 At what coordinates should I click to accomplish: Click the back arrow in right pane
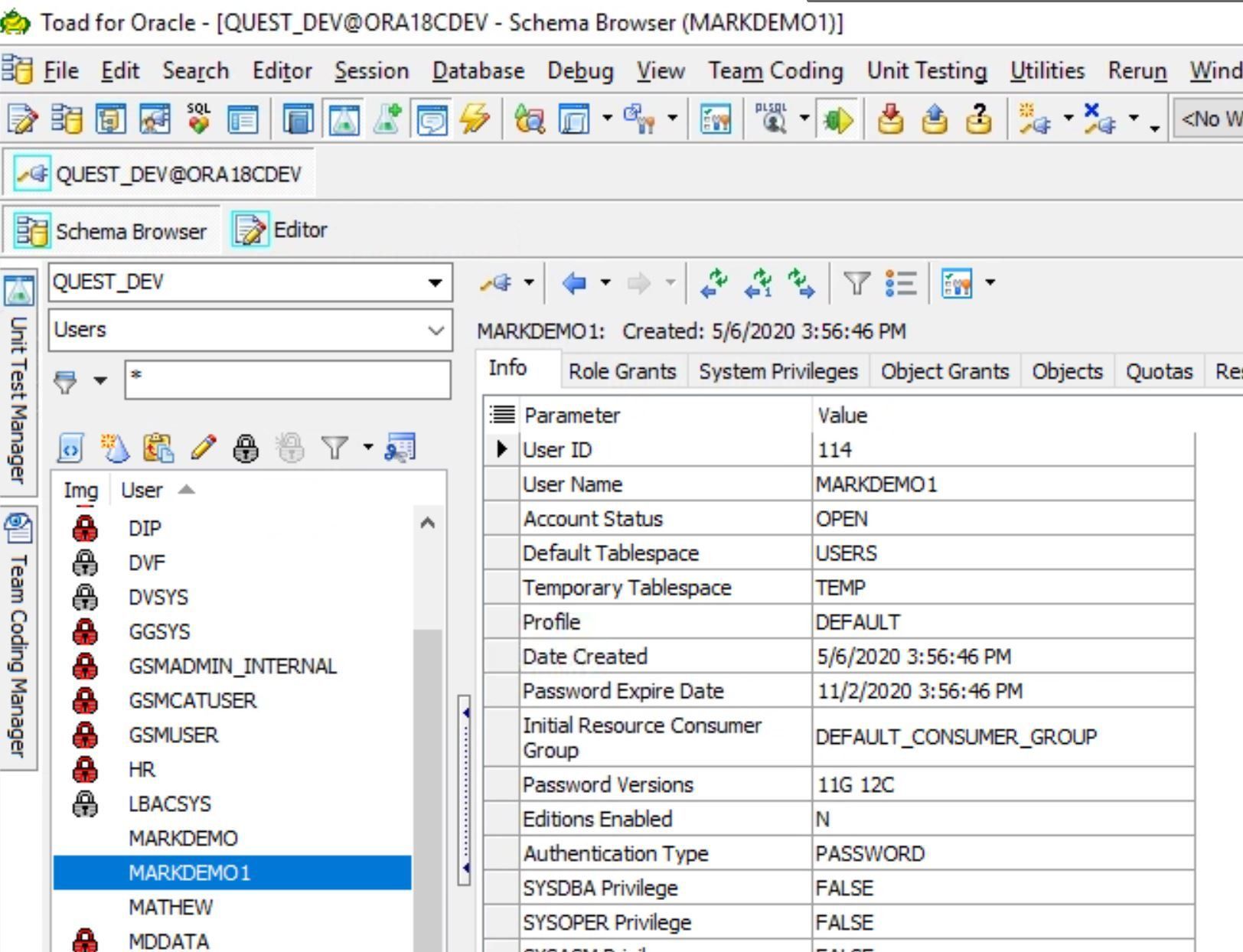574,283
